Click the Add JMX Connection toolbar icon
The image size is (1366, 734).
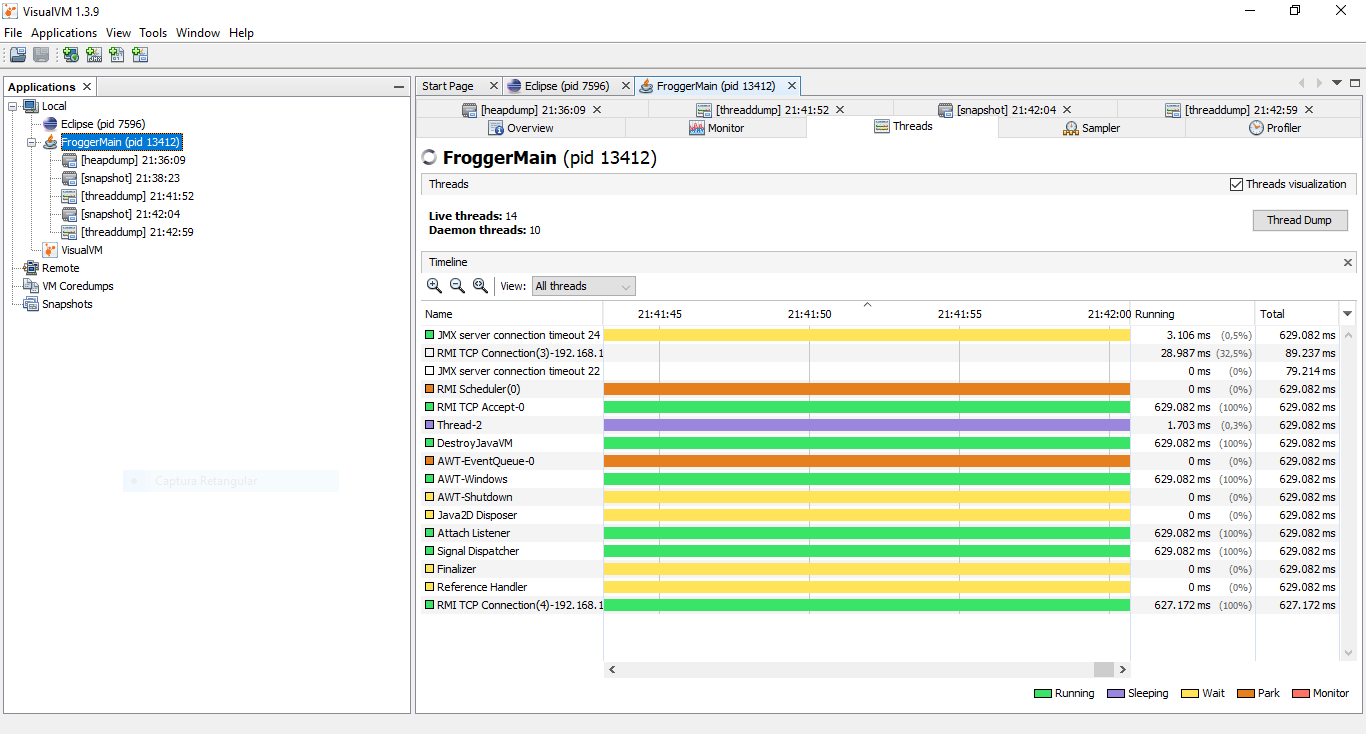(x=94, y=55)
